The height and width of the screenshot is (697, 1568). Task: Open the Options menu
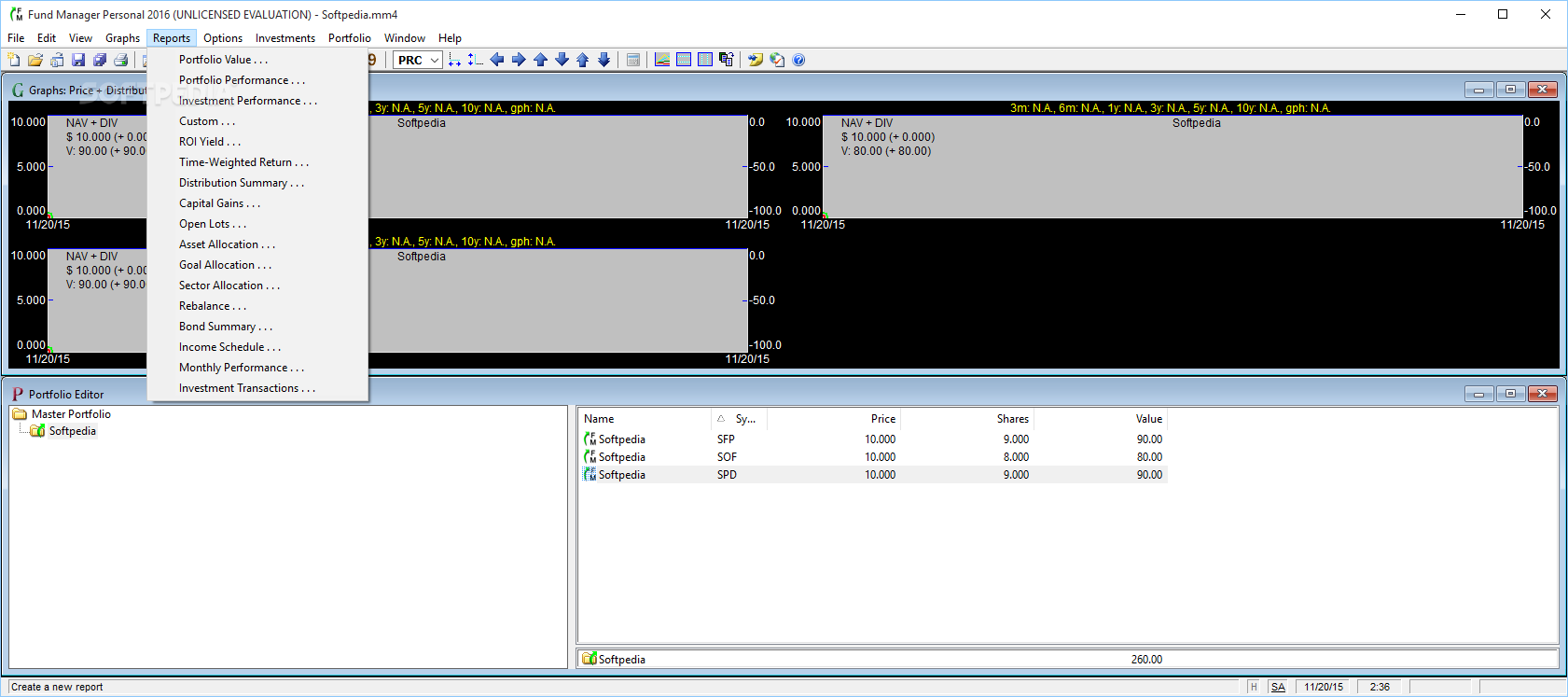[223, 38]
